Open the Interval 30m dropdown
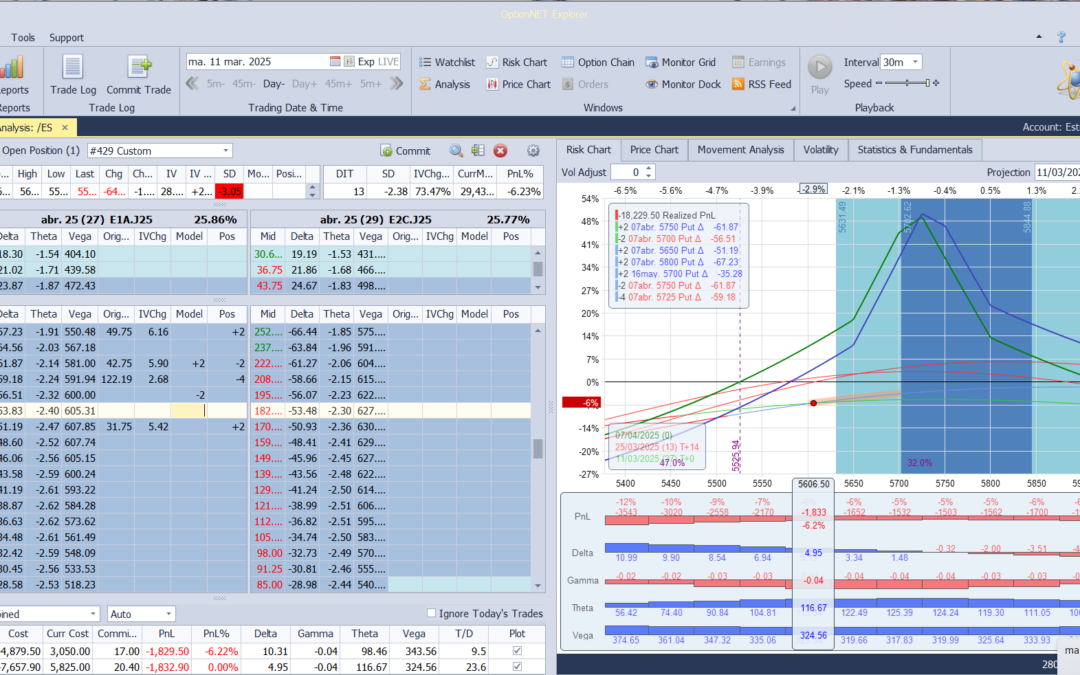 click(x=915, y=62)
